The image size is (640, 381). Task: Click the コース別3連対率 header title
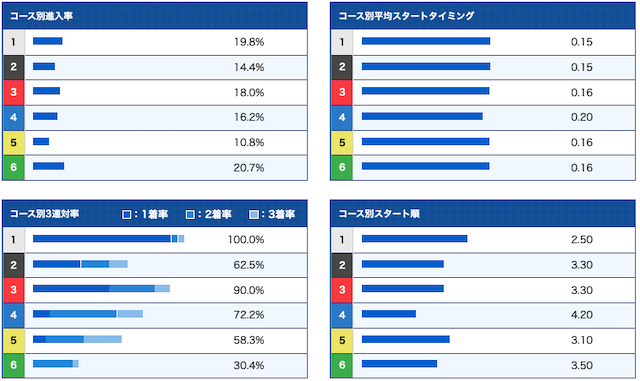point(44,214)
